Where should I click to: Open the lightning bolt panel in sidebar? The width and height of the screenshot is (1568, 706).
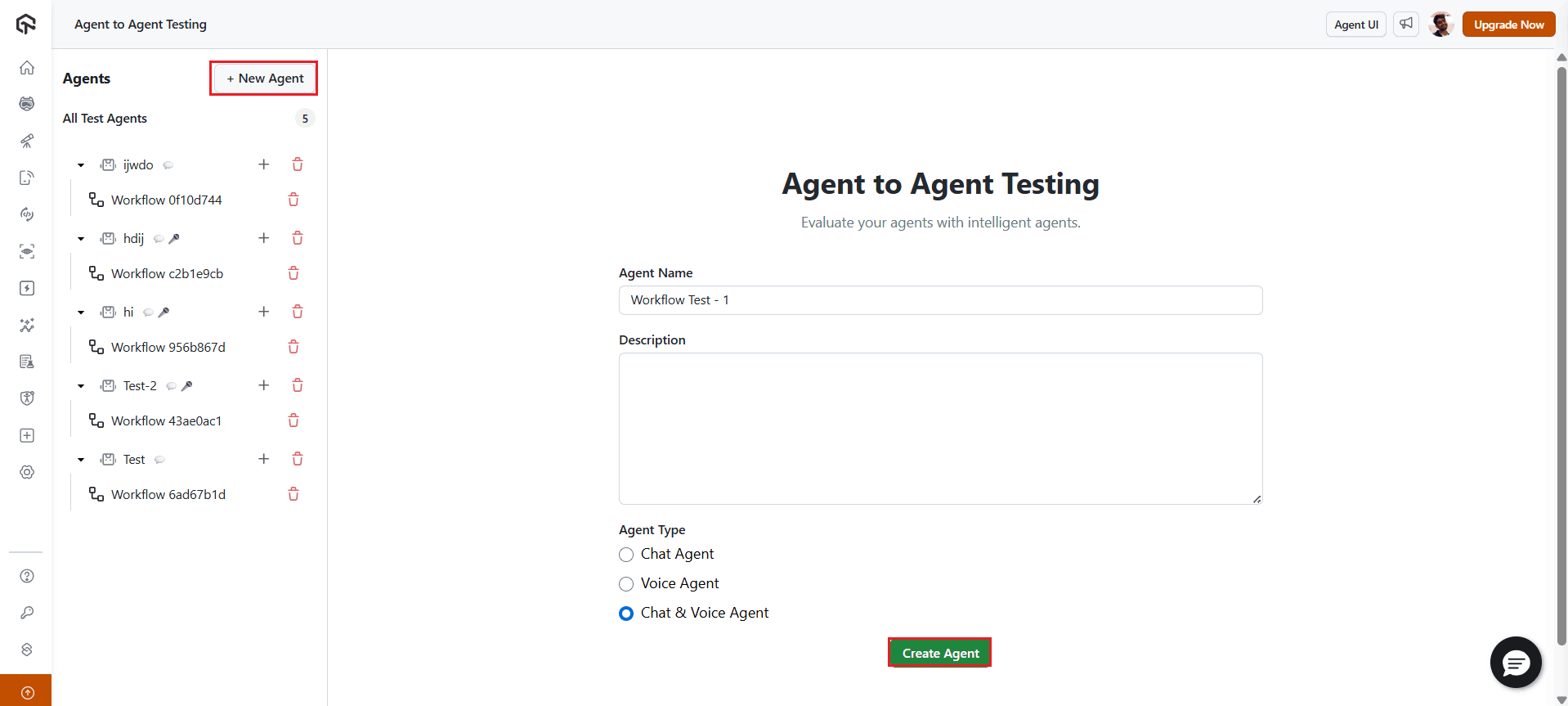26,288
